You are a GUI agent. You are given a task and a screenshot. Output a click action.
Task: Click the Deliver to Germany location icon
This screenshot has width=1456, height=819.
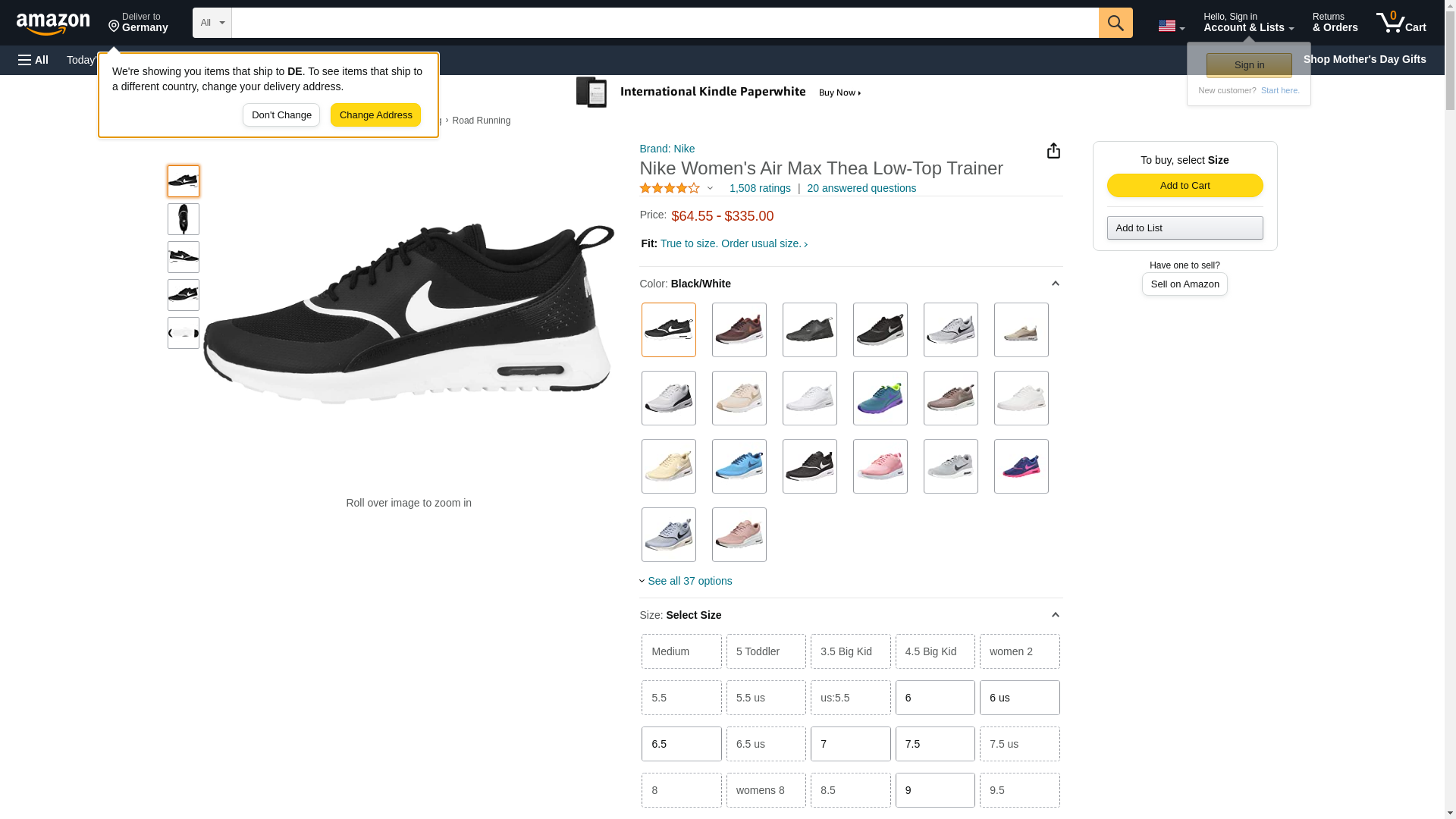[115, 27]
